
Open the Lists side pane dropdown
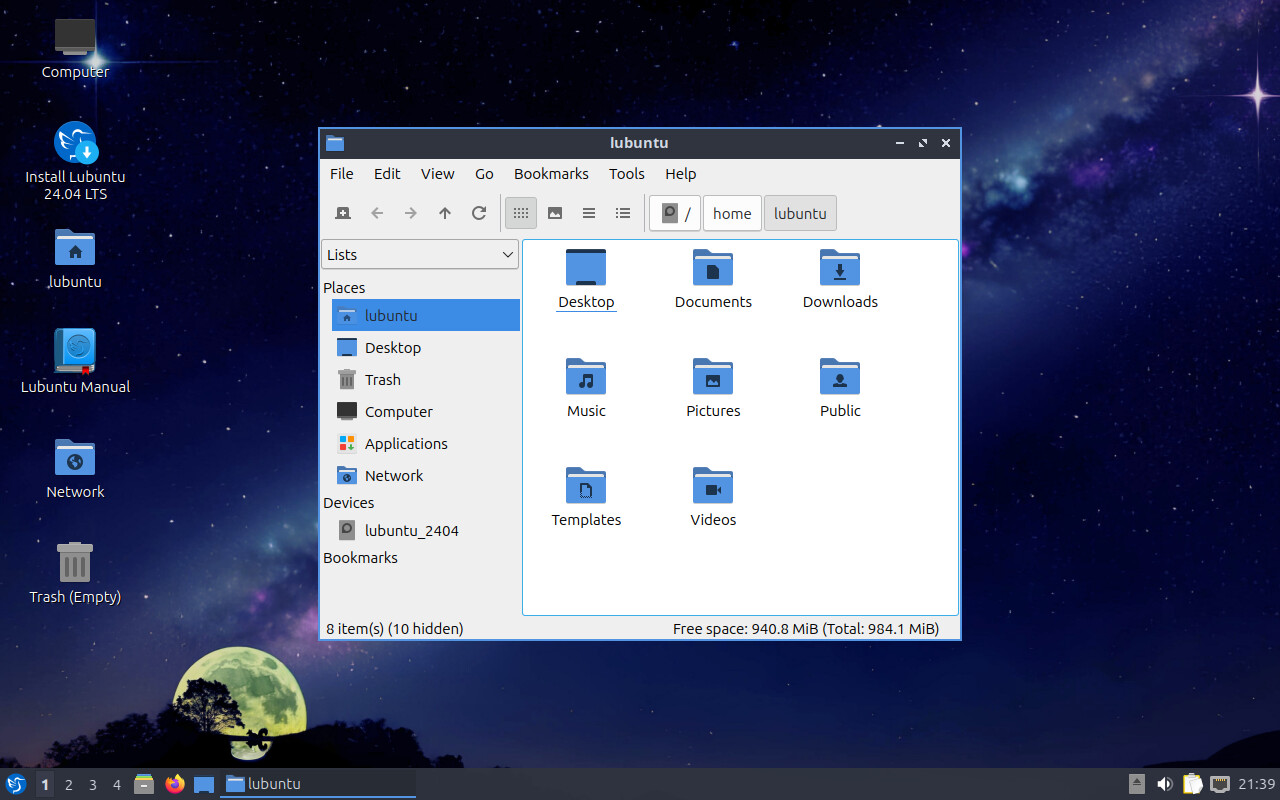(x=420, y=254)
